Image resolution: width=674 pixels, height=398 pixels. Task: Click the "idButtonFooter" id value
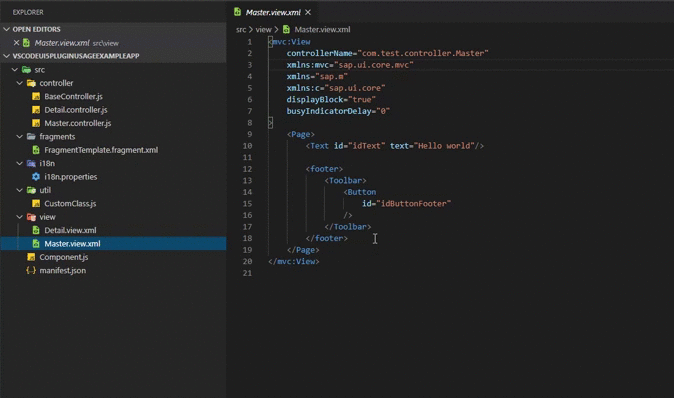pyautogui.click(x=414, y=203)
